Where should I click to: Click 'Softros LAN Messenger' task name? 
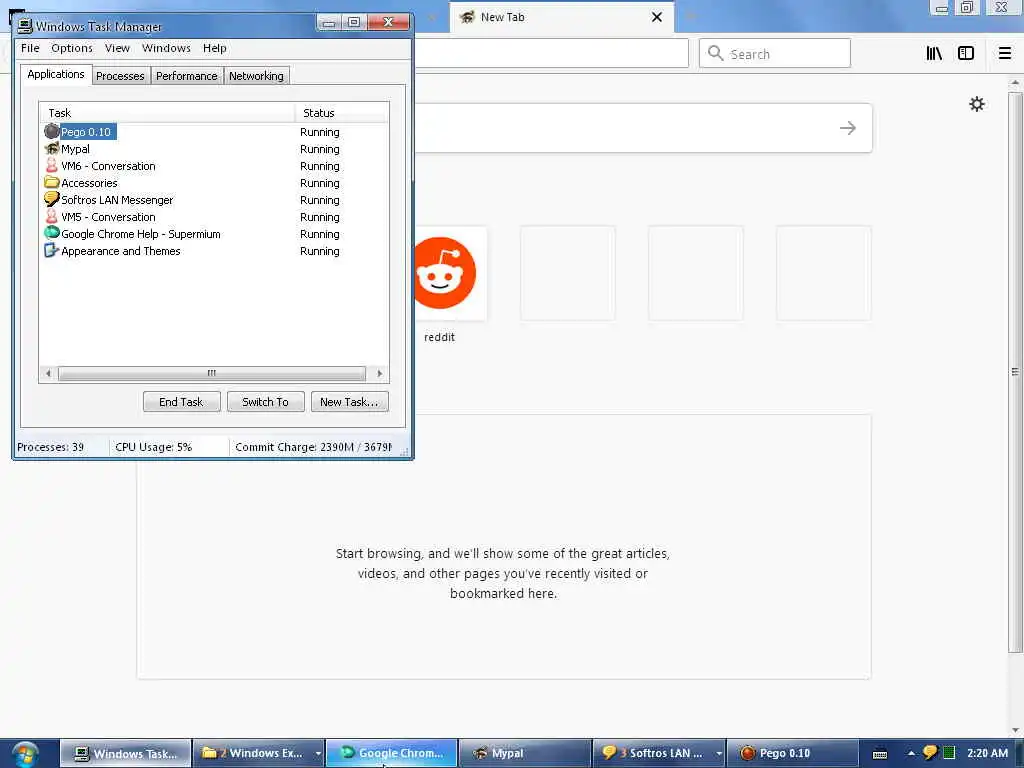[x=118, y=200]
